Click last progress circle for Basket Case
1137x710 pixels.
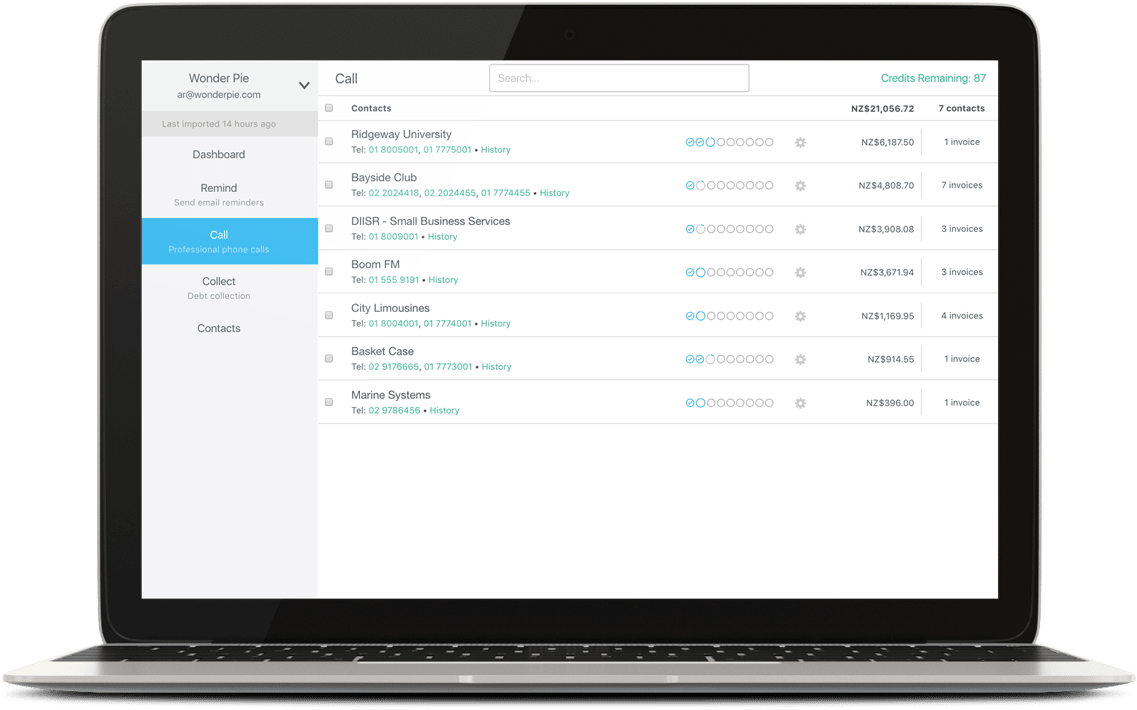769,359
